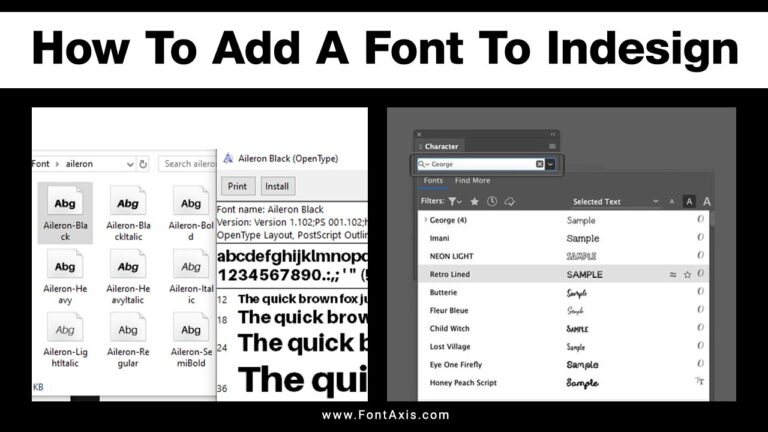The width and height of the screenshot is (768, 432).
Task: Click the OpenType icon on NEON LIGHT row
Action: tap(700, 255)
